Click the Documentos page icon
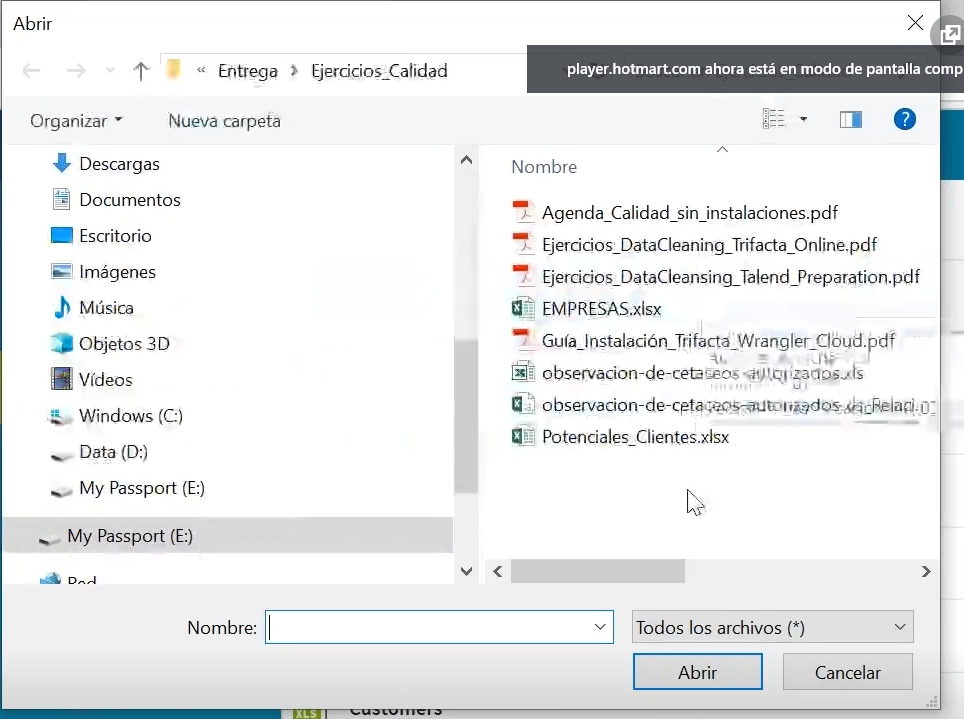Screen dimensions: 964x719 61,199
